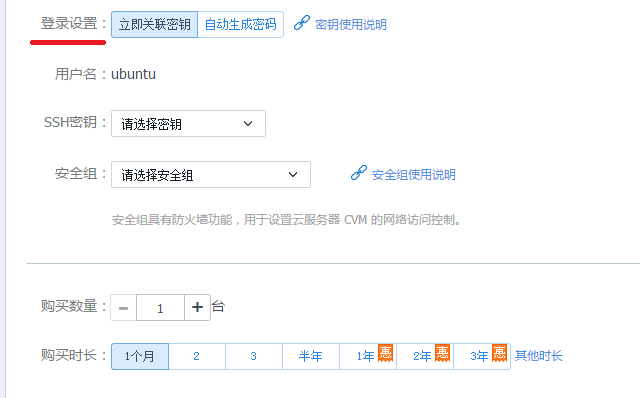Click the plus icon to increase purchase quantity
This screenshot has height=398, width=640.
click(198, 307)
